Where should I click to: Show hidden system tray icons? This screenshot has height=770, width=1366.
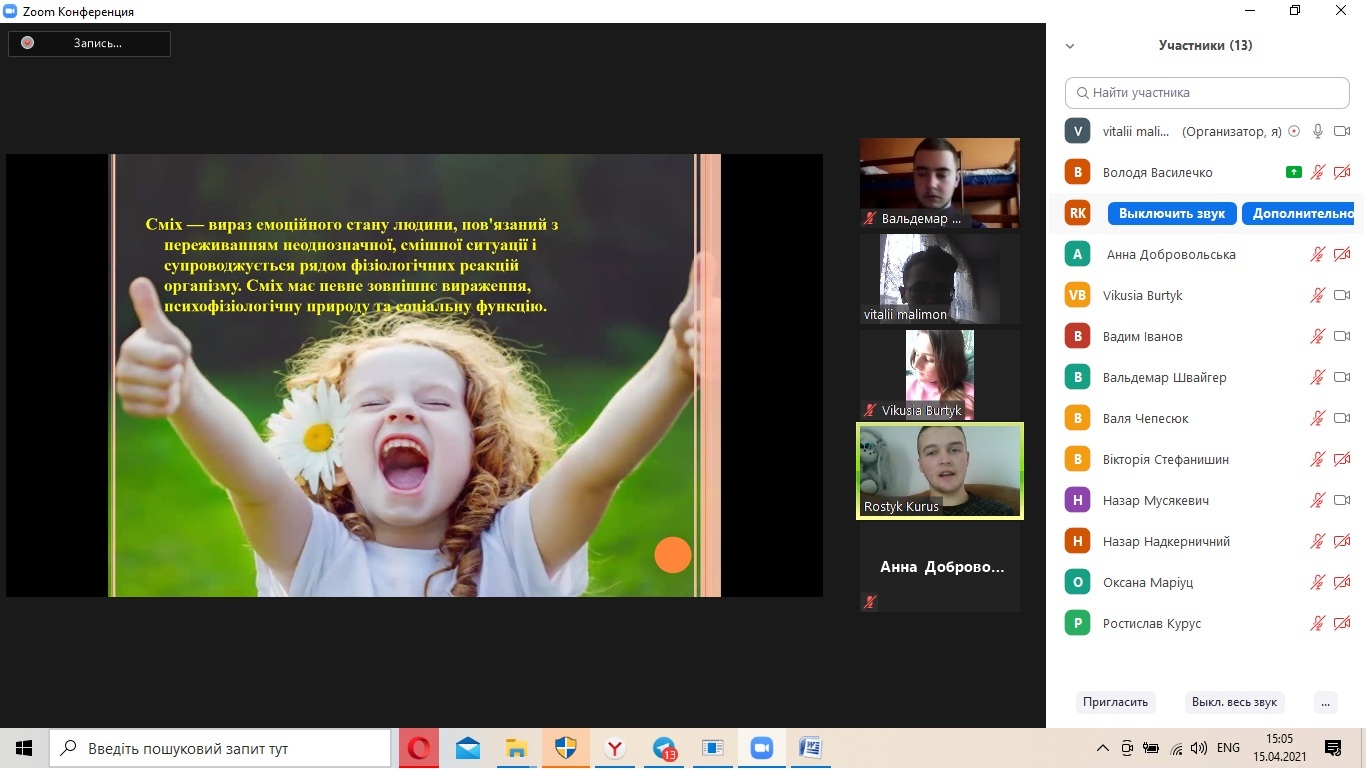point(1103,748)
